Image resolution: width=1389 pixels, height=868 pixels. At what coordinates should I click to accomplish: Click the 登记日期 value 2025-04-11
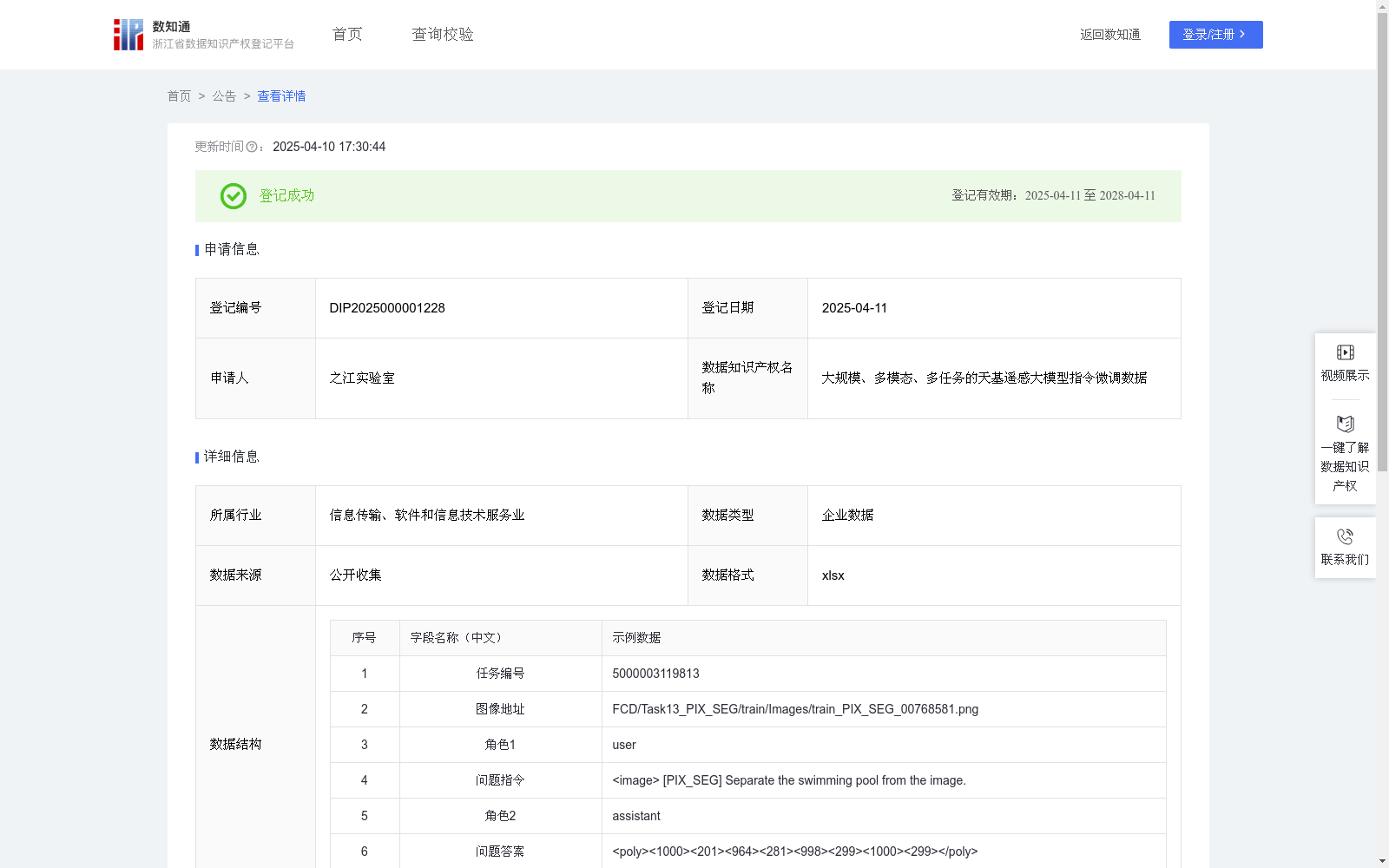click(x=854, y=308)
